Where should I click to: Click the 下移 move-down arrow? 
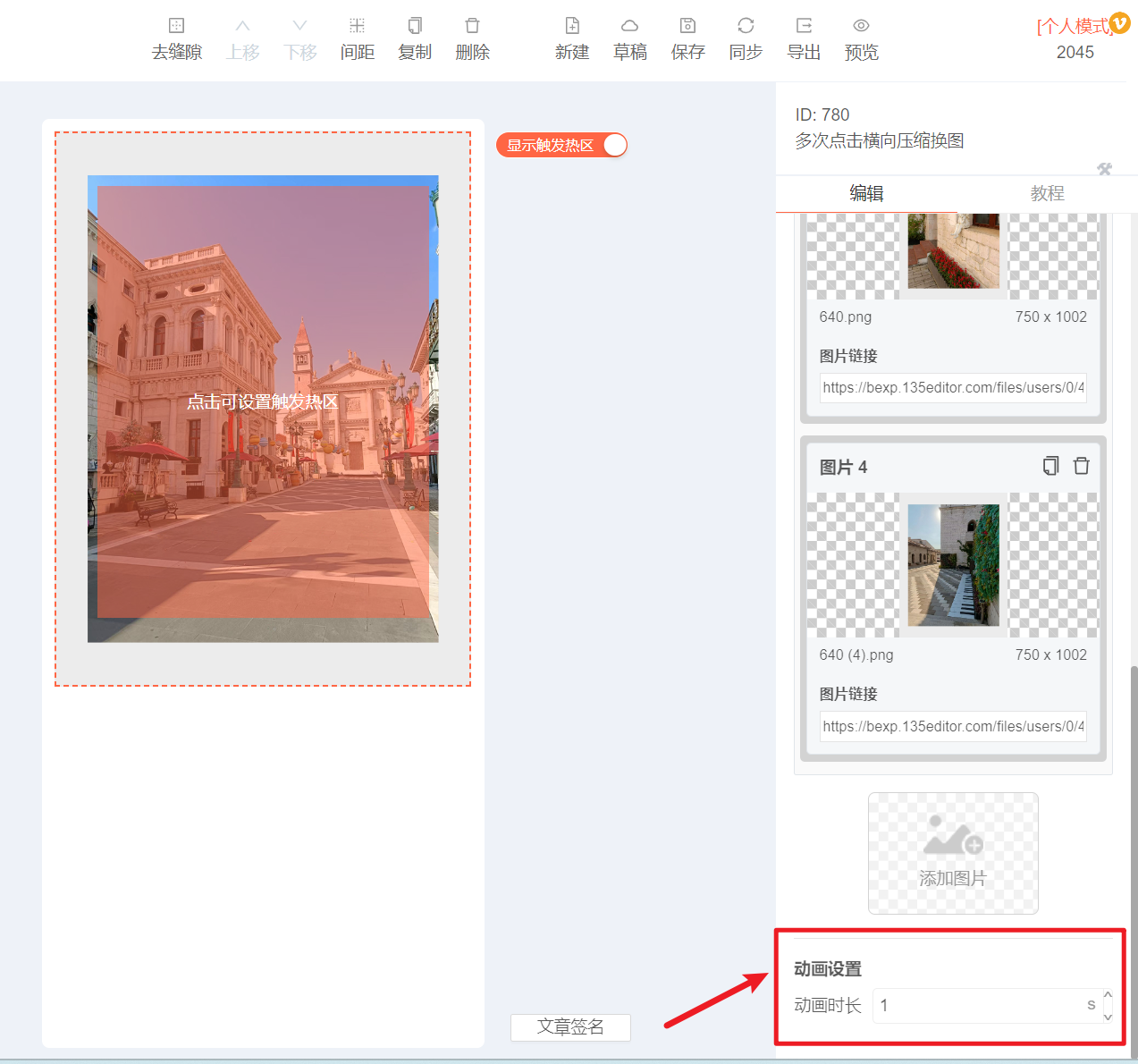coord(300,39)
